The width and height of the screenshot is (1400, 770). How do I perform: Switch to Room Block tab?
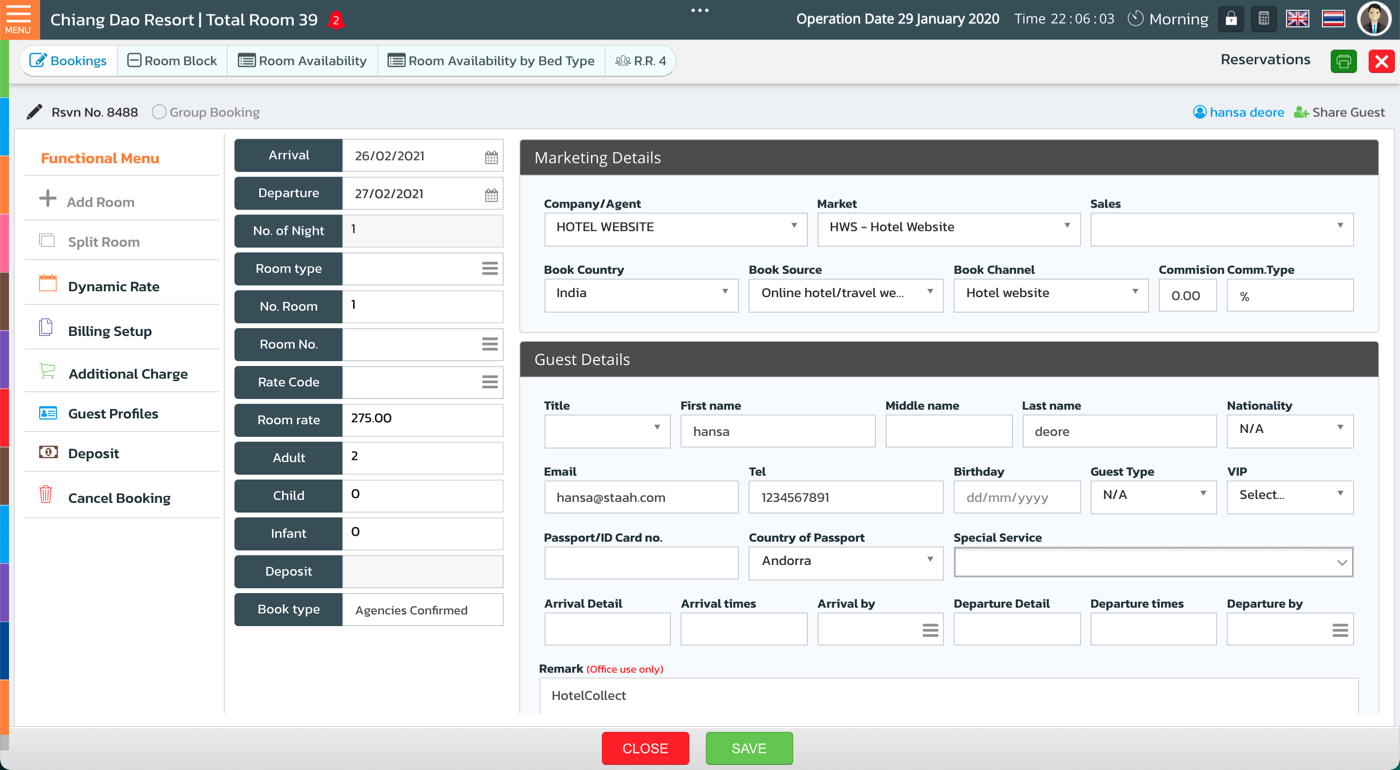pyautogui.click(x=172, y=61)
